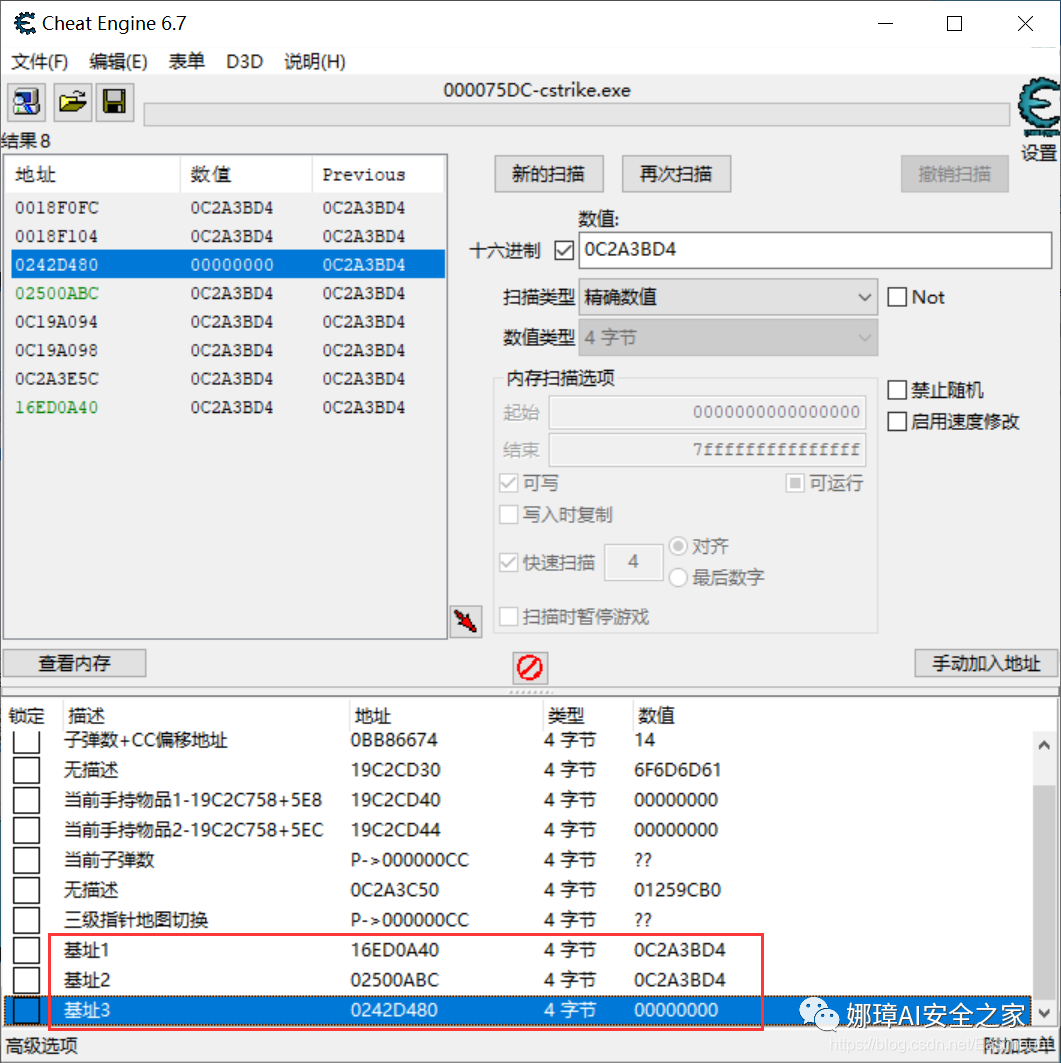
Task: Click the Cheat Engine title bar icon
Action: coord(25,23)
